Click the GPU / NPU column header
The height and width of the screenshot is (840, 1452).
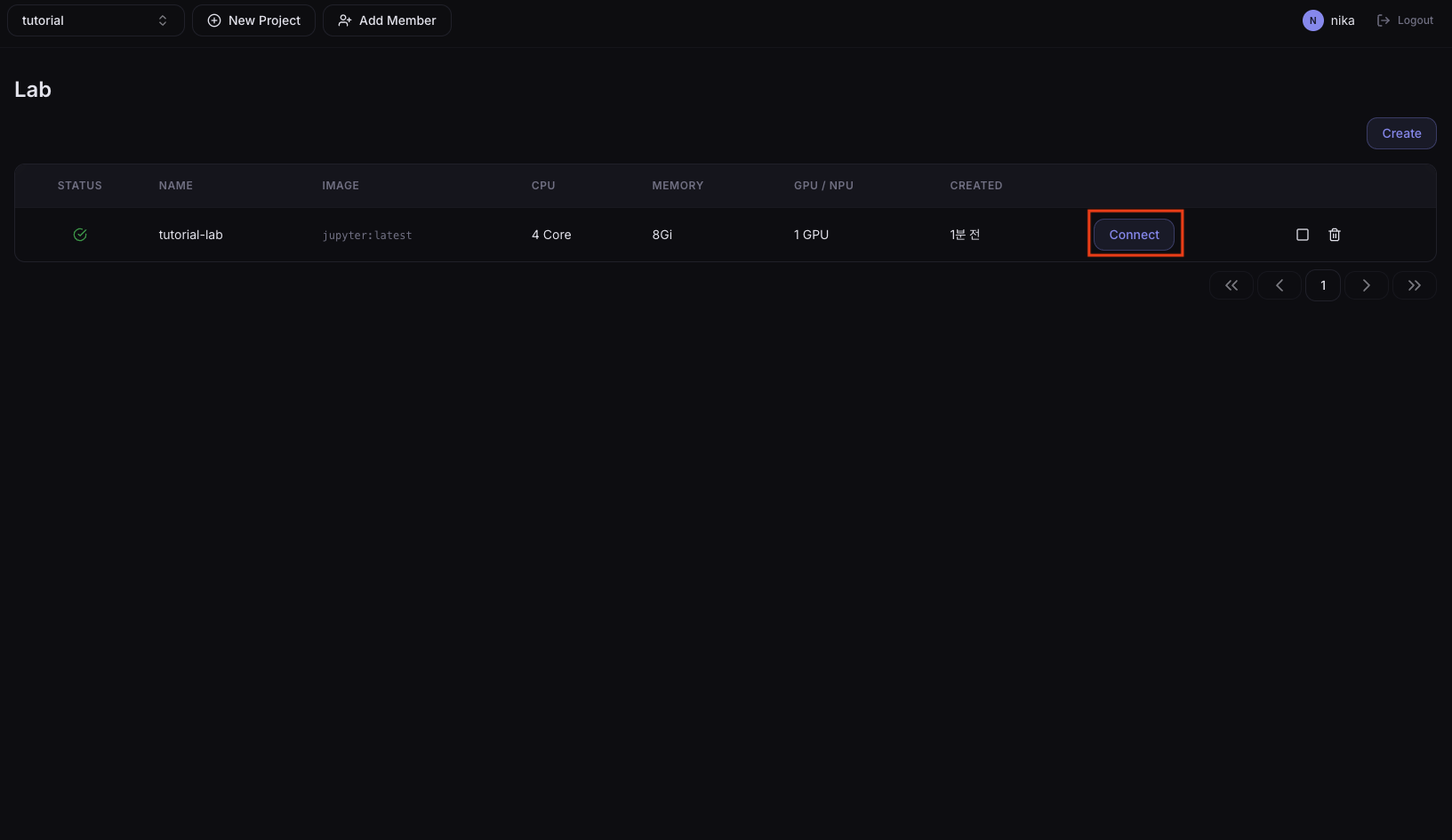click(823, 186)
